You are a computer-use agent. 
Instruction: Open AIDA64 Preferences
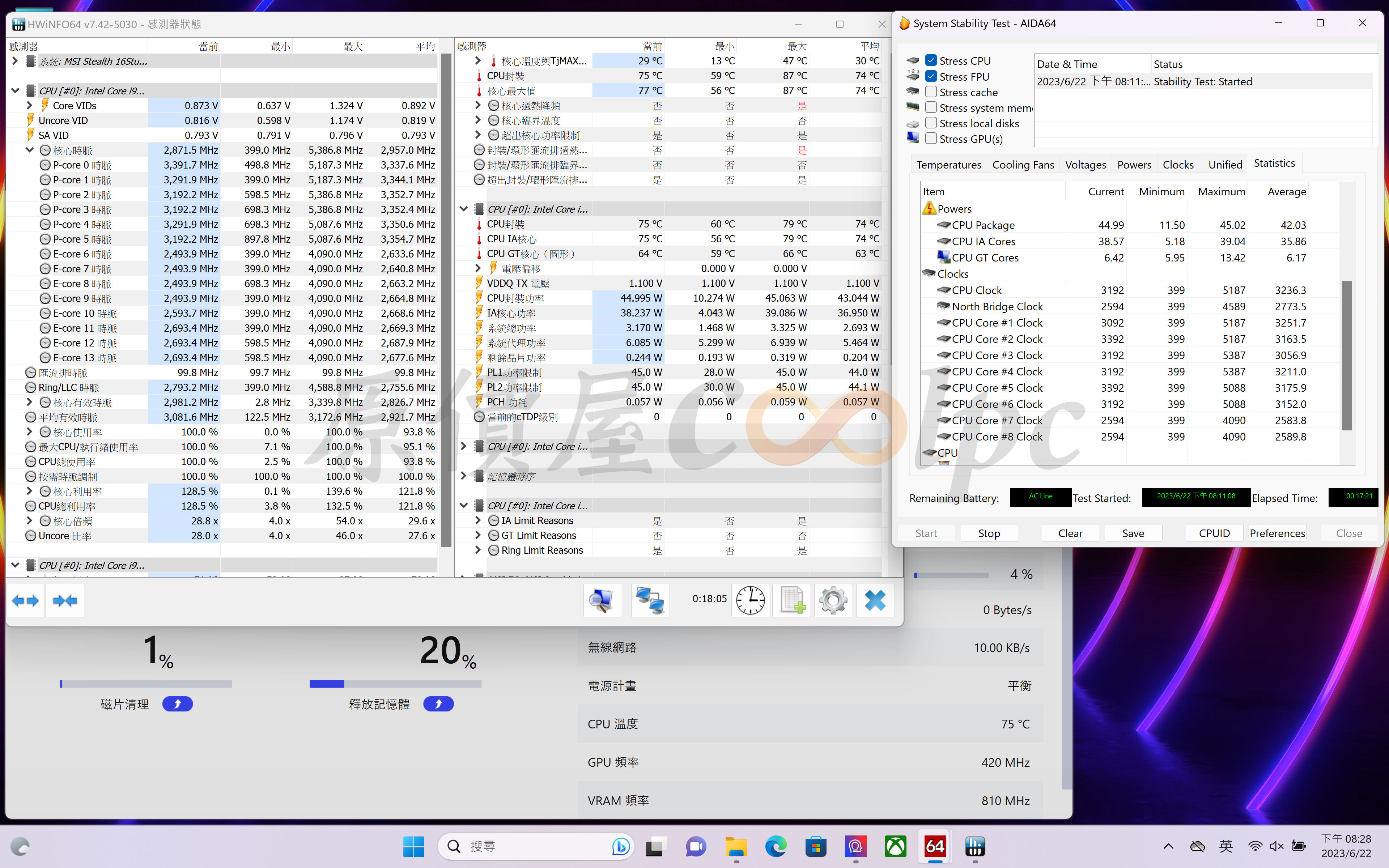(1277, 533)
